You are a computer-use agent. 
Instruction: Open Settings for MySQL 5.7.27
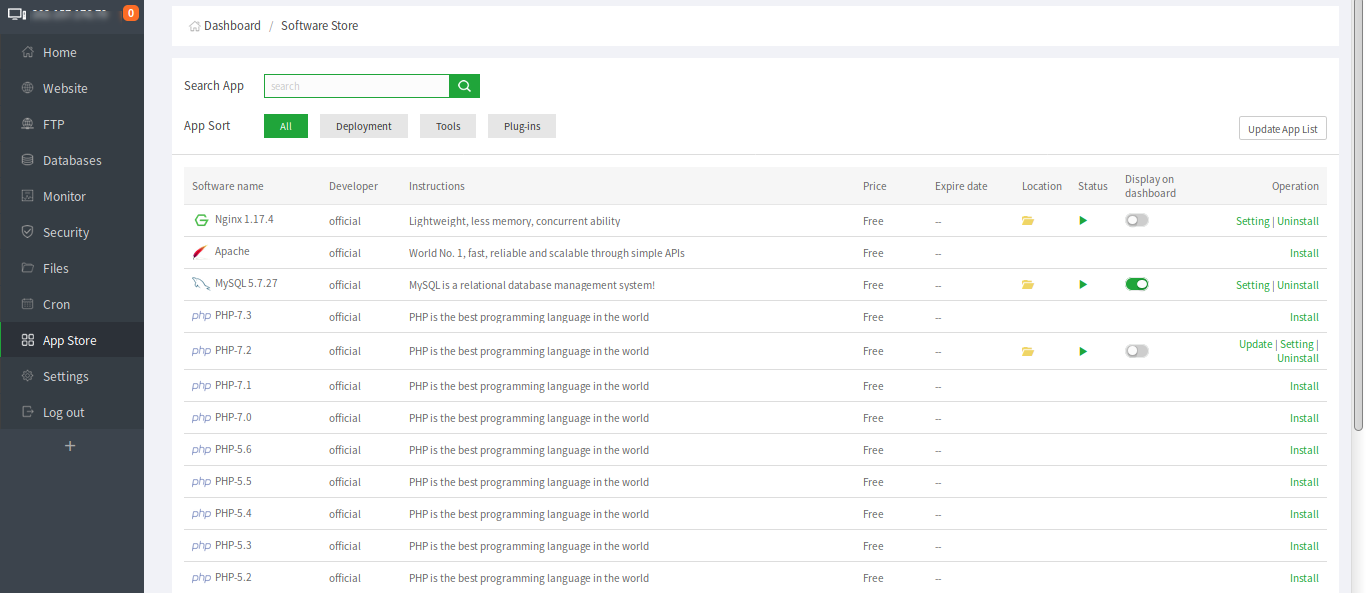pyautogui.click(x=1252, y=284)
